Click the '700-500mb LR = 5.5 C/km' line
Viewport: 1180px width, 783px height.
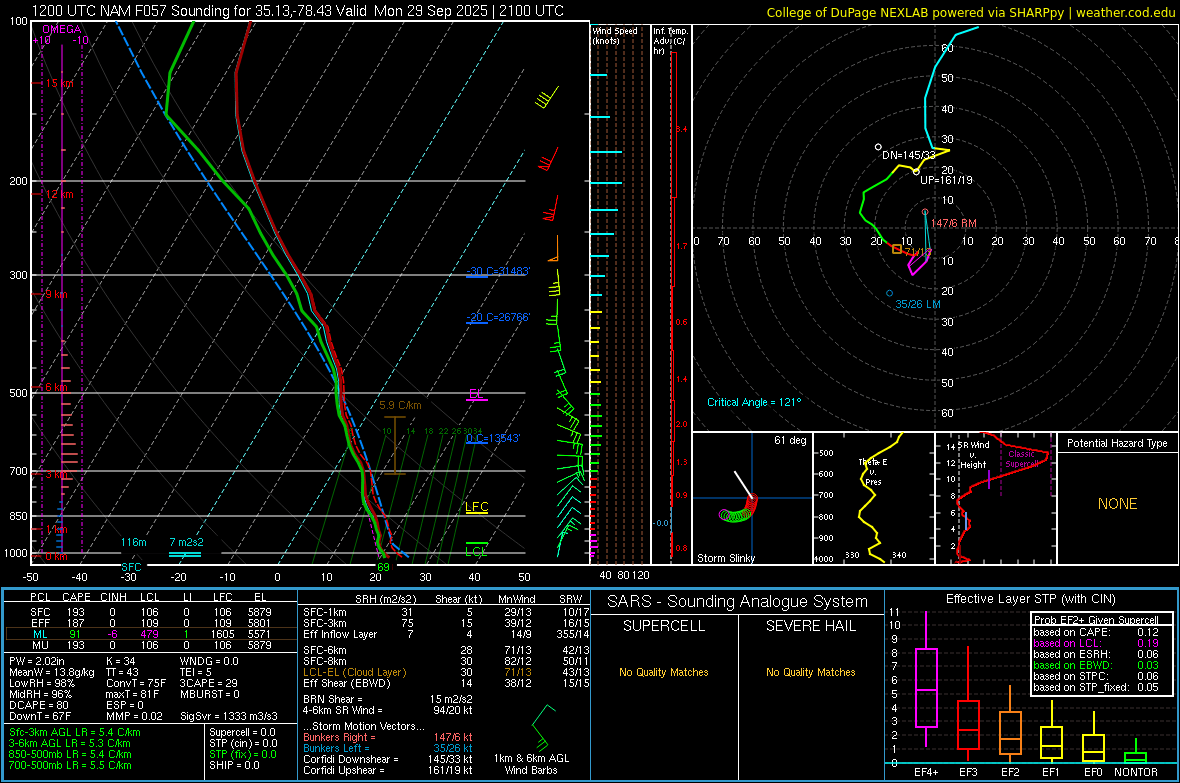[70, 765]
